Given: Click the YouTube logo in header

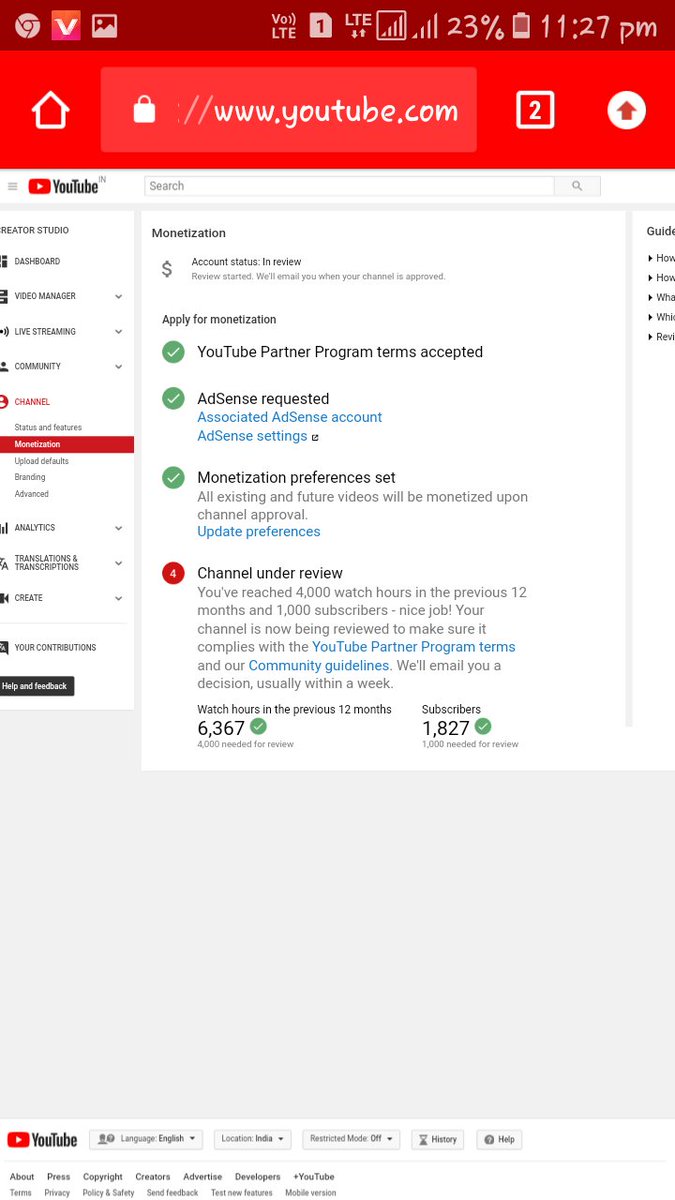Looking at the screenshot, I should pyautogui.click(x=64, y=186).
